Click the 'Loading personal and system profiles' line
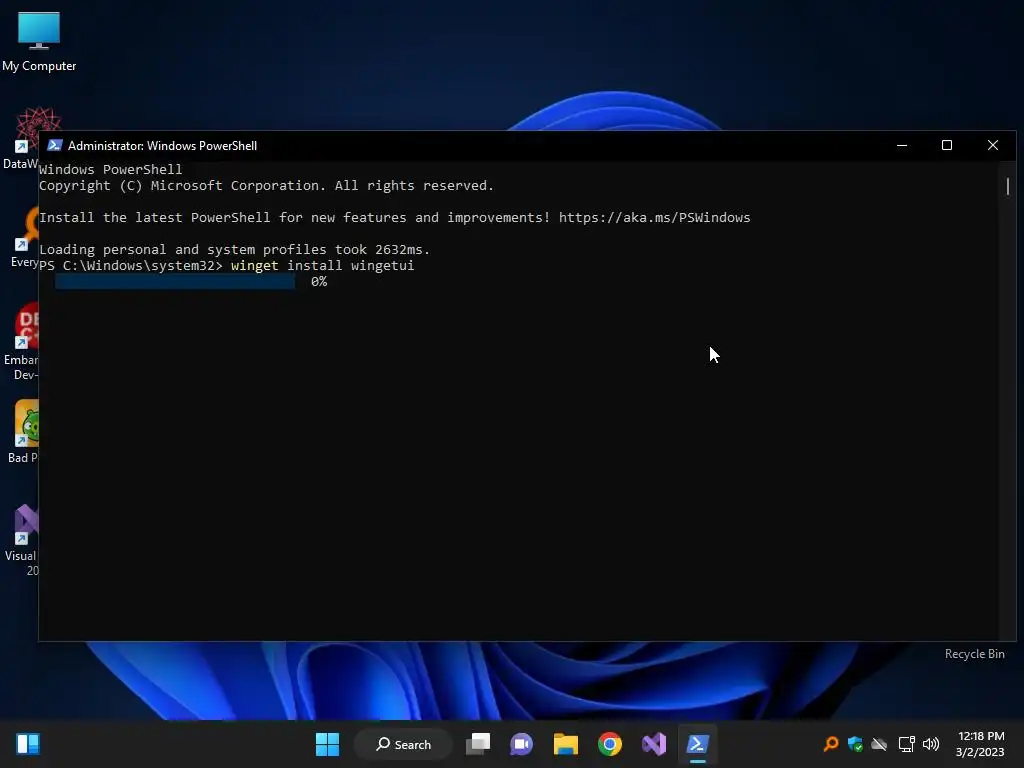The image size is (1024, 768). [234, 249]
